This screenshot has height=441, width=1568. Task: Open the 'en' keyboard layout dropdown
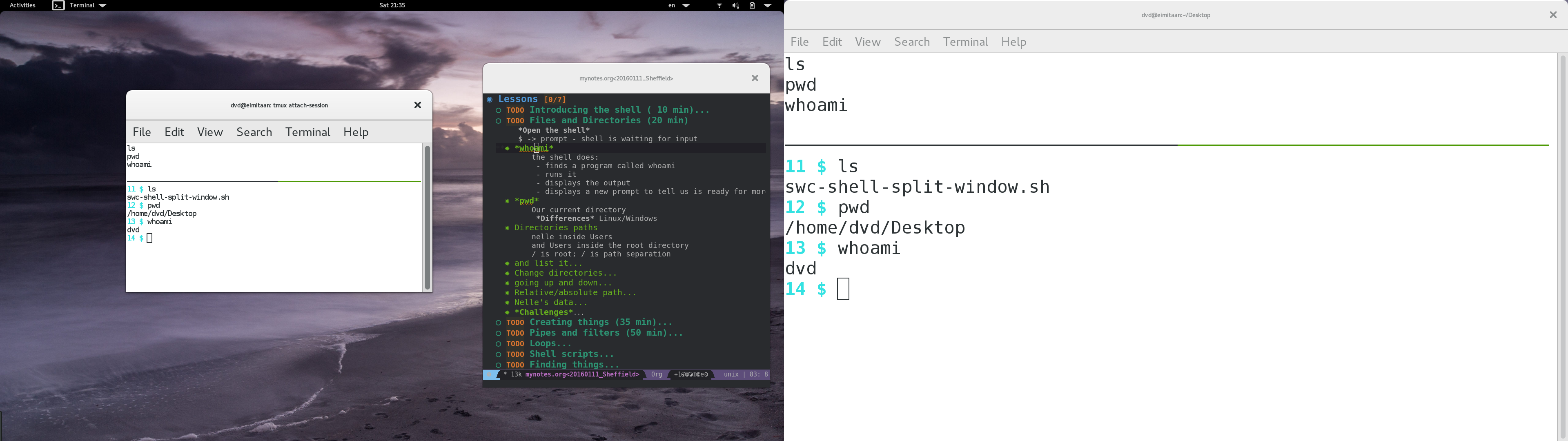[679, 5]
